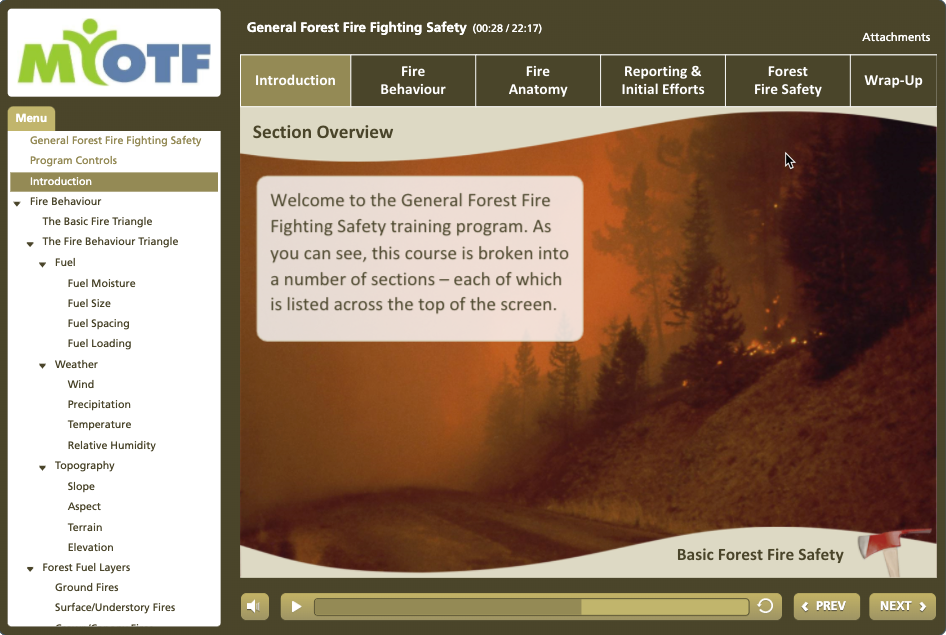
Task: Collapse the Weather subsection arrow
Action: (x=42, y=366)
